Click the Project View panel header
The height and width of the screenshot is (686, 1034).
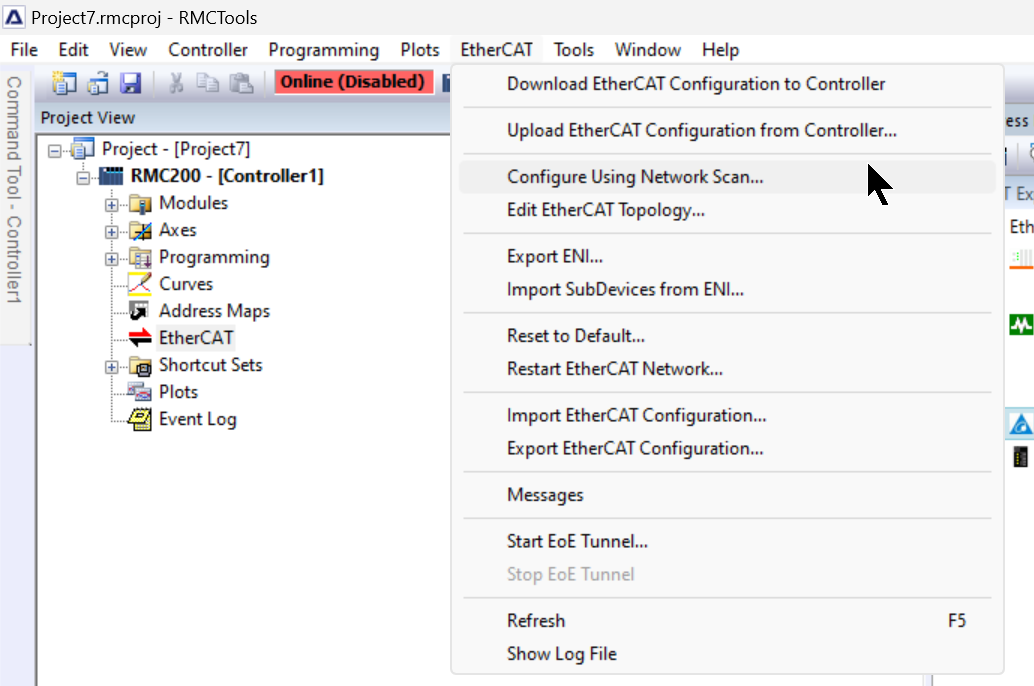[243, 118]
